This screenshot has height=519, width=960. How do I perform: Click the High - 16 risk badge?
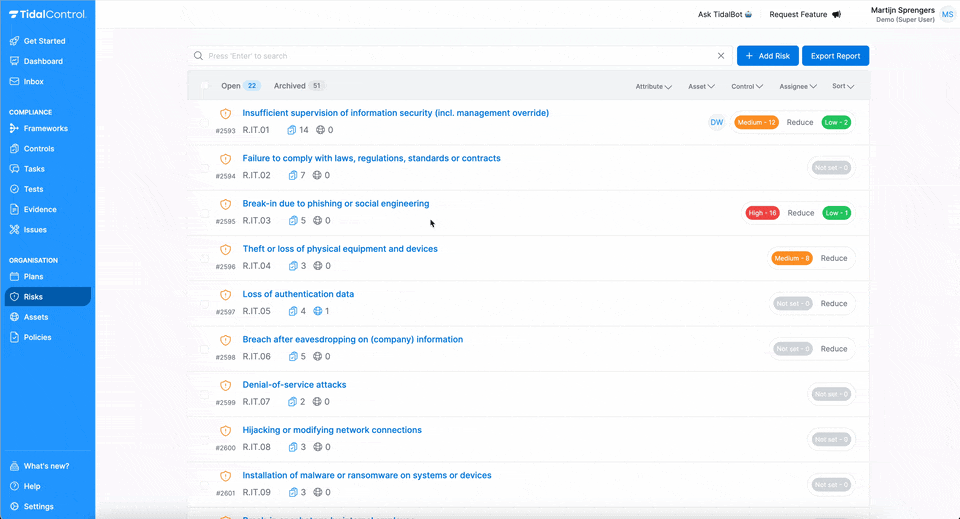(x=762, y=213)
